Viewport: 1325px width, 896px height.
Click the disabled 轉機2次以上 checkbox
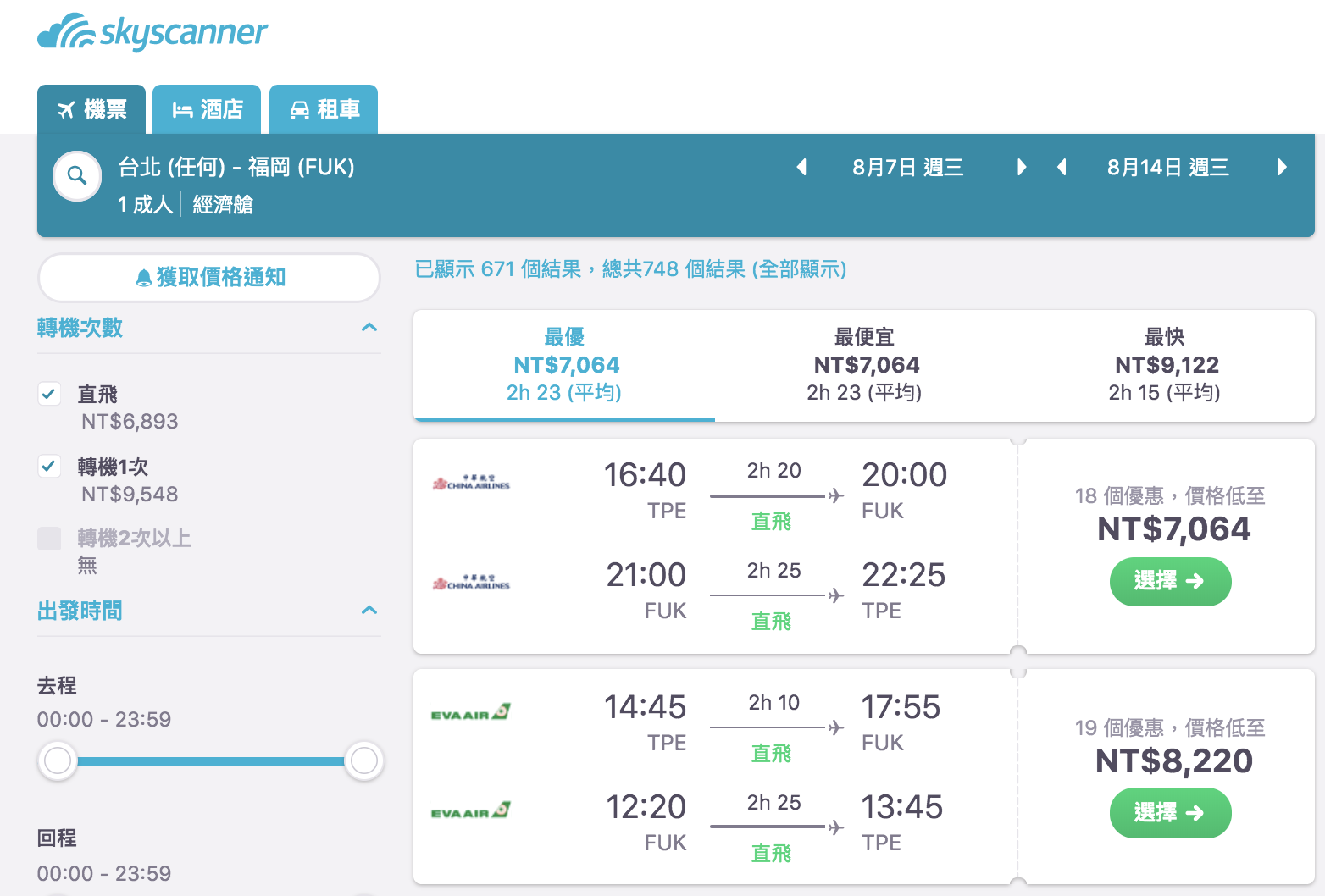49,538
